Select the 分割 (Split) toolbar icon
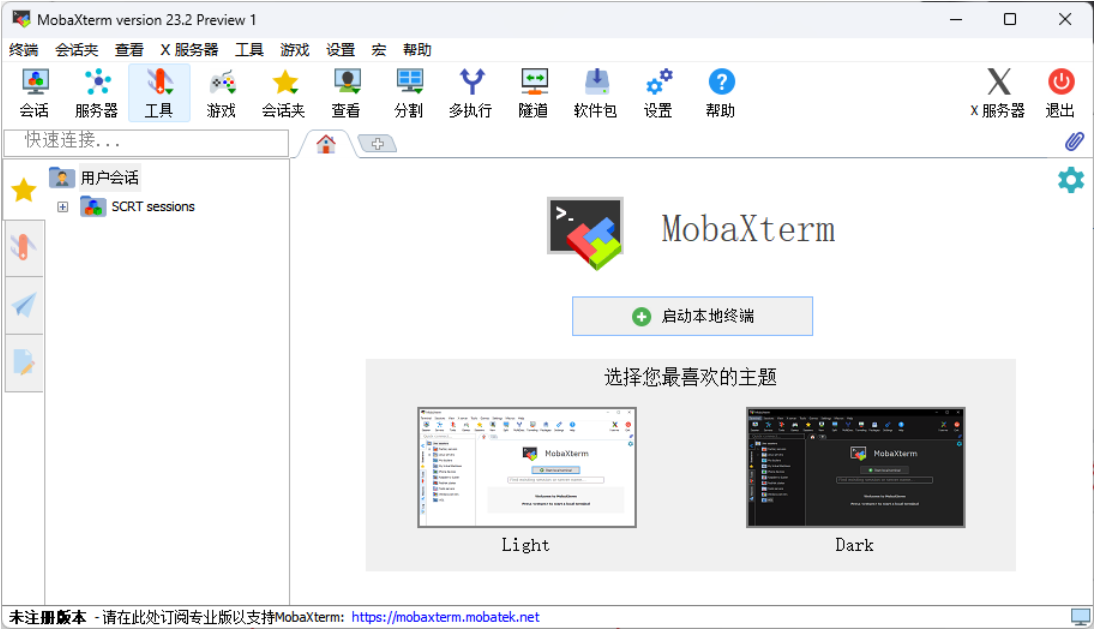 408,92
